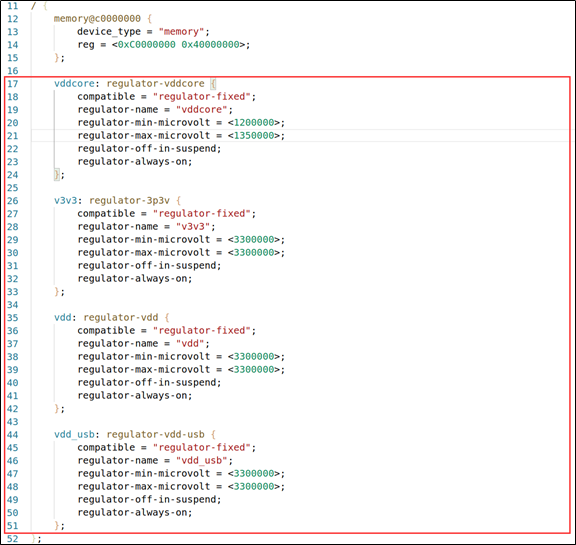
Task: Click the value 3300000 on line 47
Action: pyautogui.click(x=254, y=474)
